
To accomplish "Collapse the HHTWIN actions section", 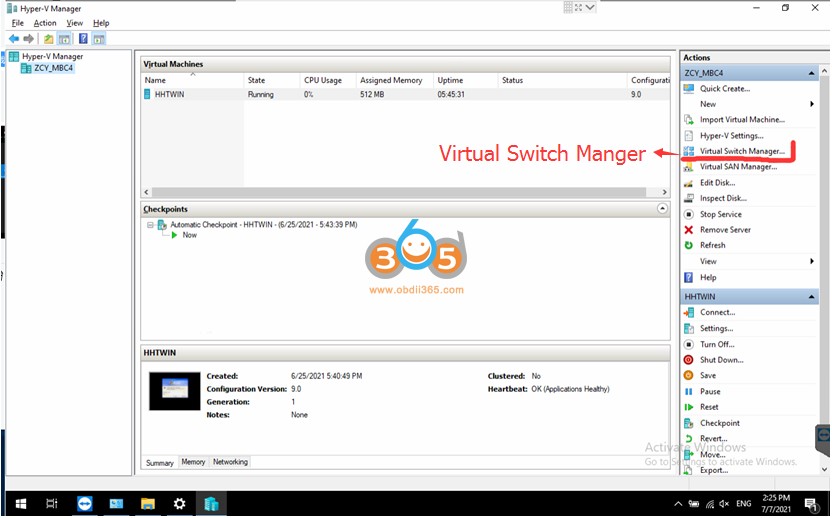I will coord(811,297).
